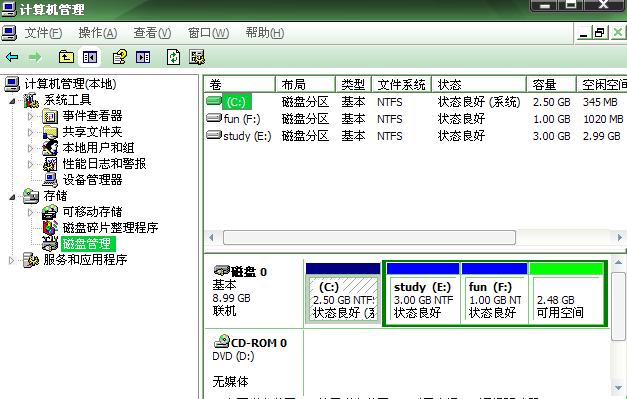Click the drive icon beside (C:) volume
The width and height of the screenshot is (627, 399).
click(x=214, y=101)
